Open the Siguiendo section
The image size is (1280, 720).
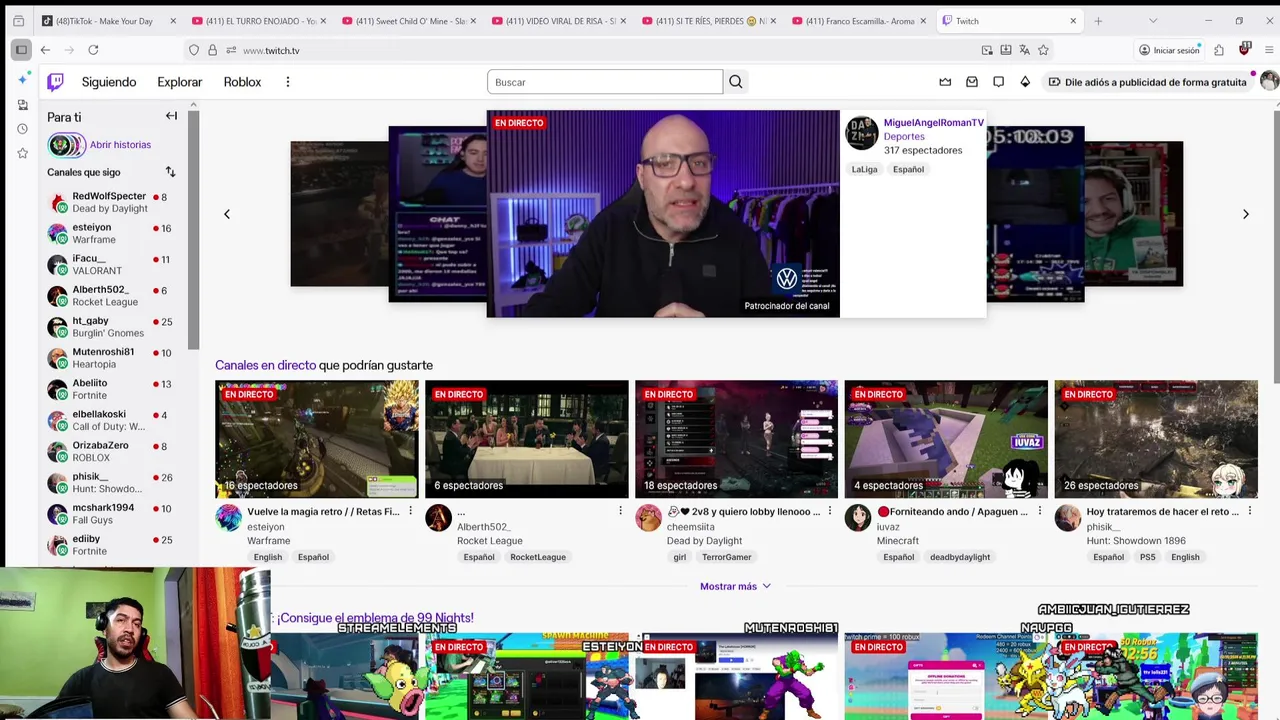(109, 82)
